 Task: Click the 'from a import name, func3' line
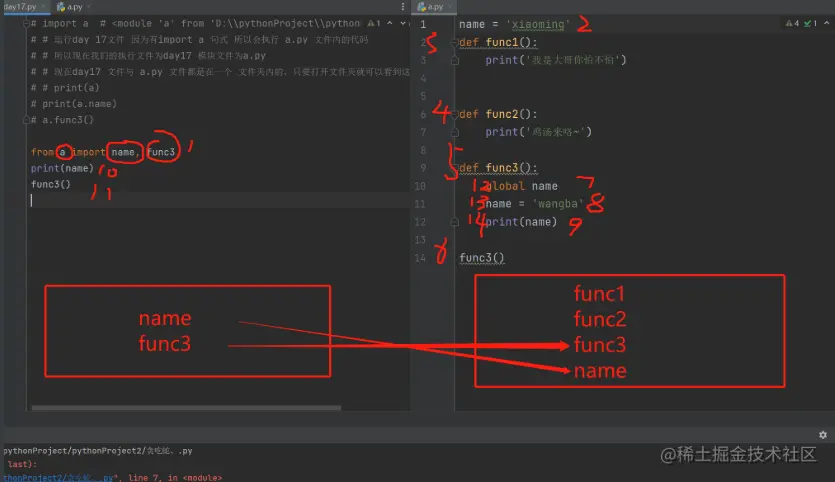click(x=103, y=152)
